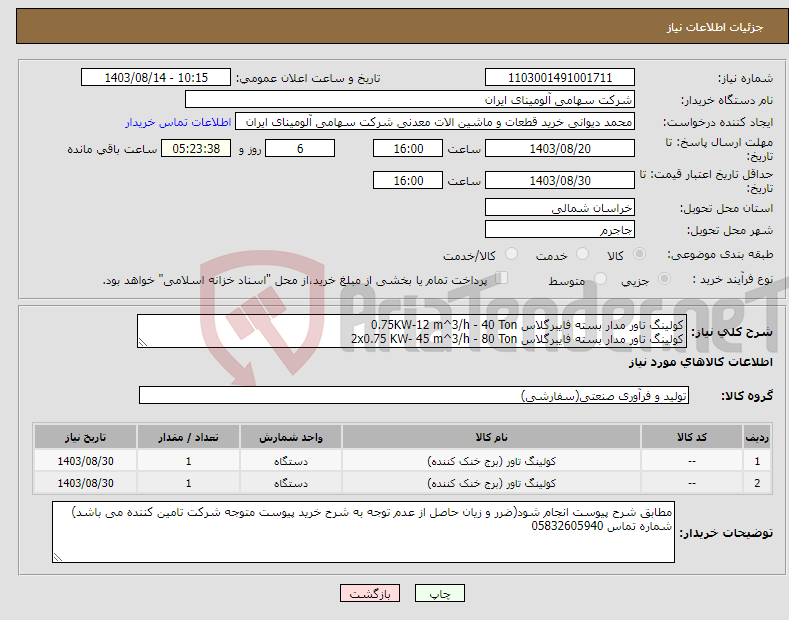The width and height of the screenshot is (789, 620).
Task: Click the واحد شمارش column header
Action: (291, 437)
